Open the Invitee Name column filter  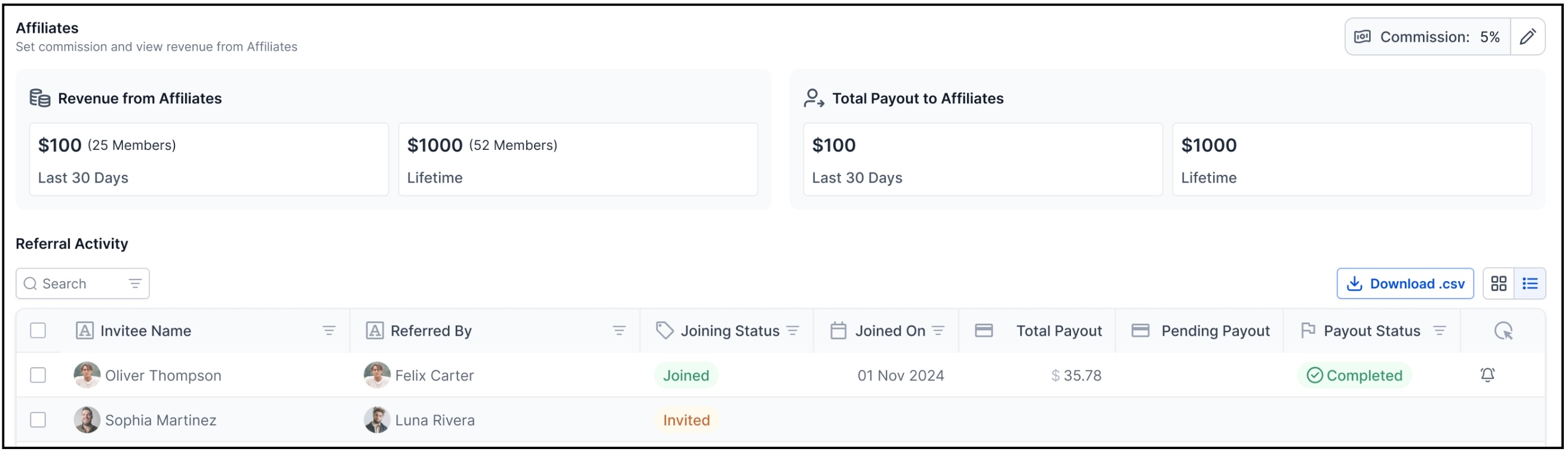329,331
